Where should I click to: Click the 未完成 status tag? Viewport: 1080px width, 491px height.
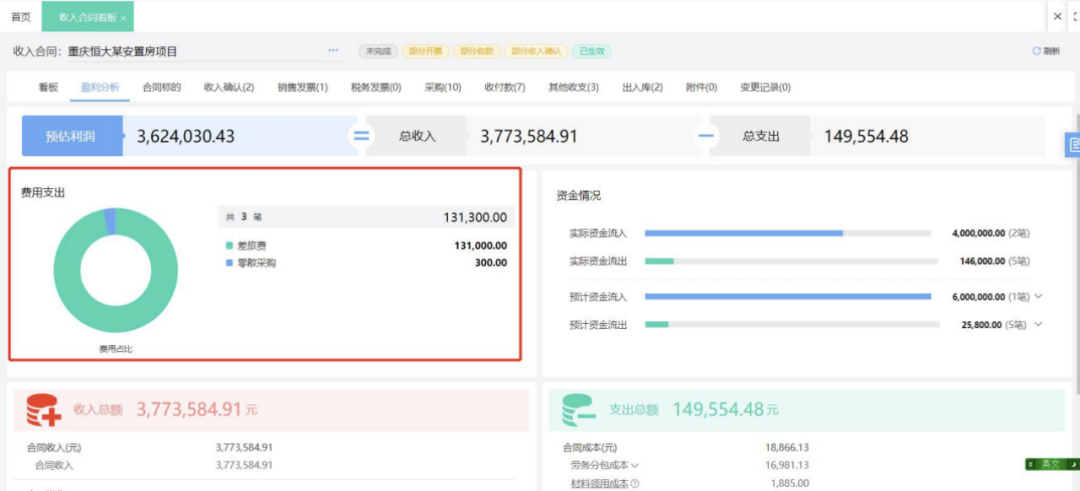pos(378,51)
